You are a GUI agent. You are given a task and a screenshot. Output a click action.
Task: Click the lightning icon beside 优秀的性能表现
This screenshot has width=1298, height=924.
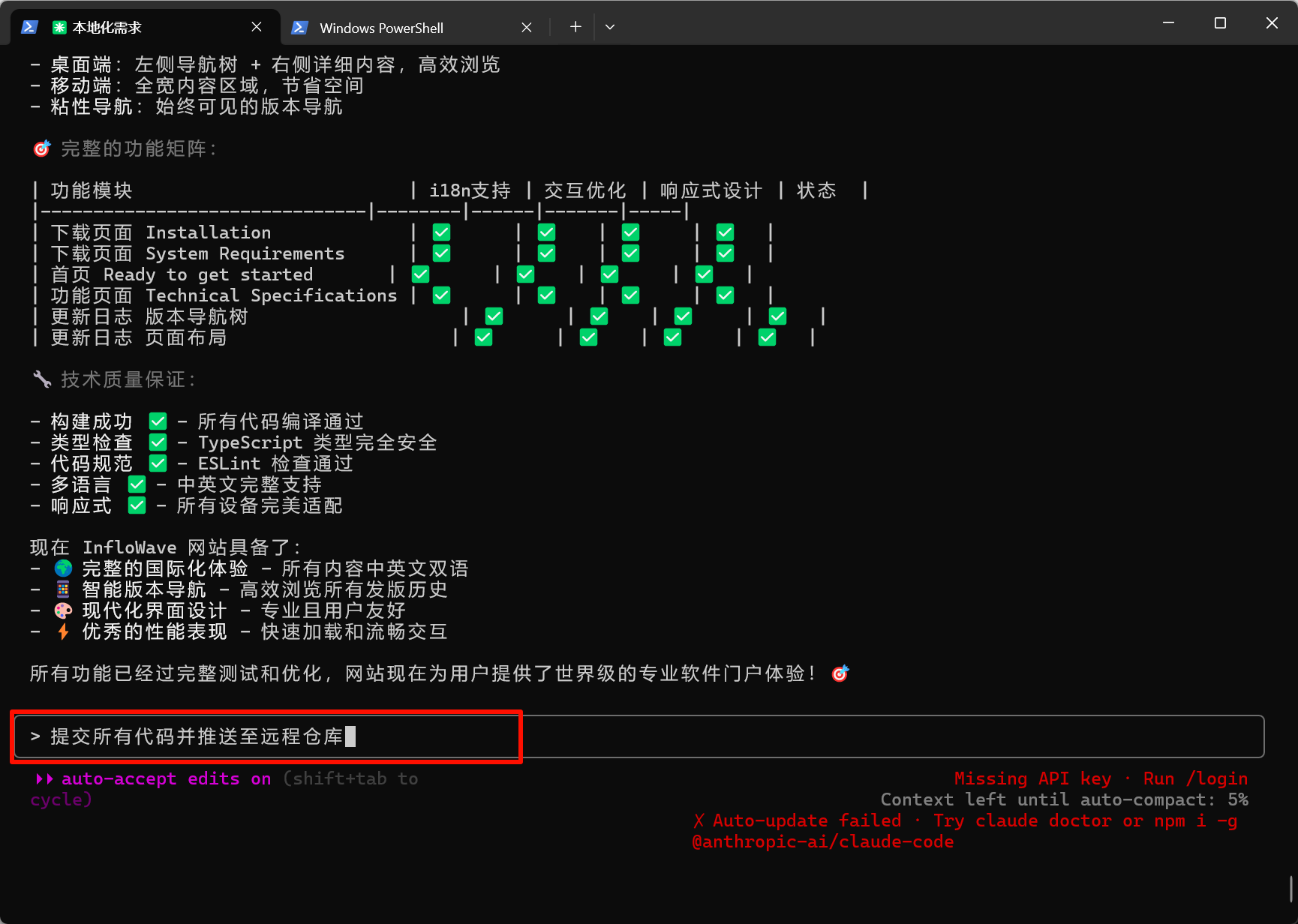click(x=64, y=631)
